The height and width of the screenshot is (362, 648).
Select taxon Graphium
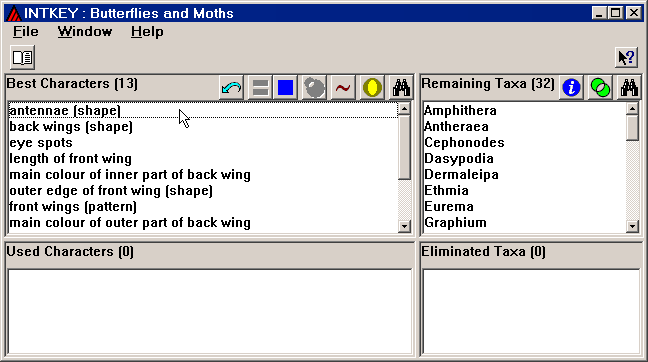[524, 223]
